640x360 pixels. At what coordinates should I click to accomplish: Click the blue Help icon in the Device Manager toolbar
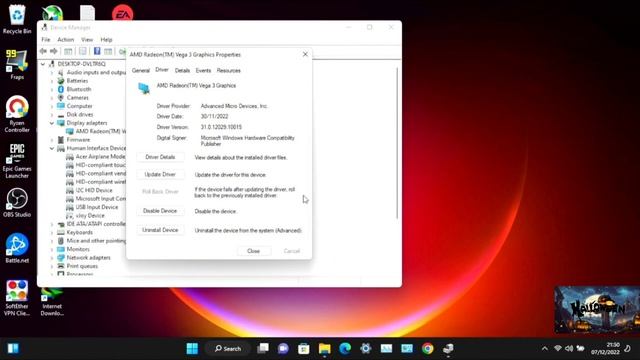pyautogui.click(x=97, y=51)
